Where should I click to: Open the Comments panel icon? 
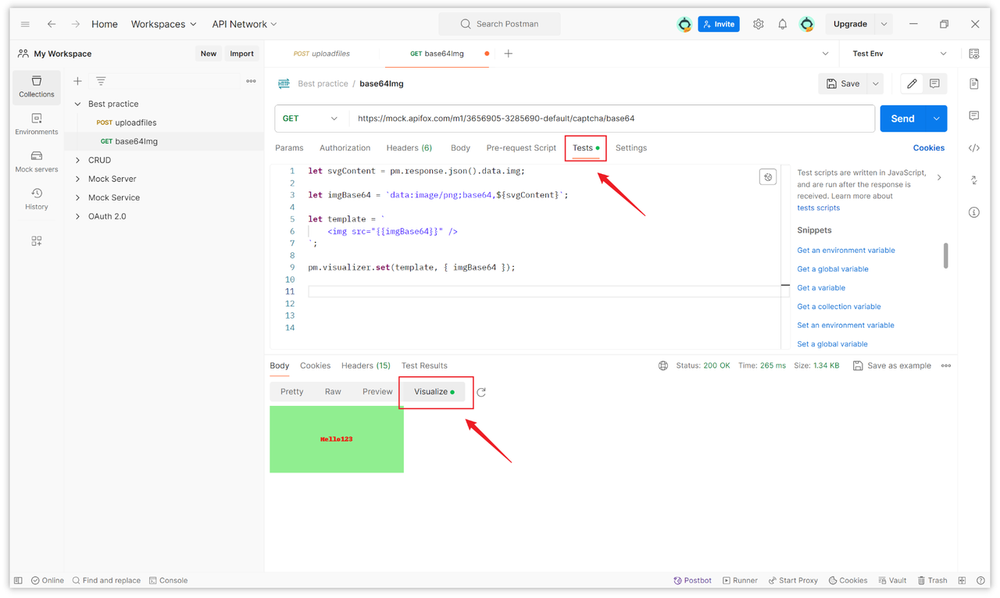[x=974, y=115]
